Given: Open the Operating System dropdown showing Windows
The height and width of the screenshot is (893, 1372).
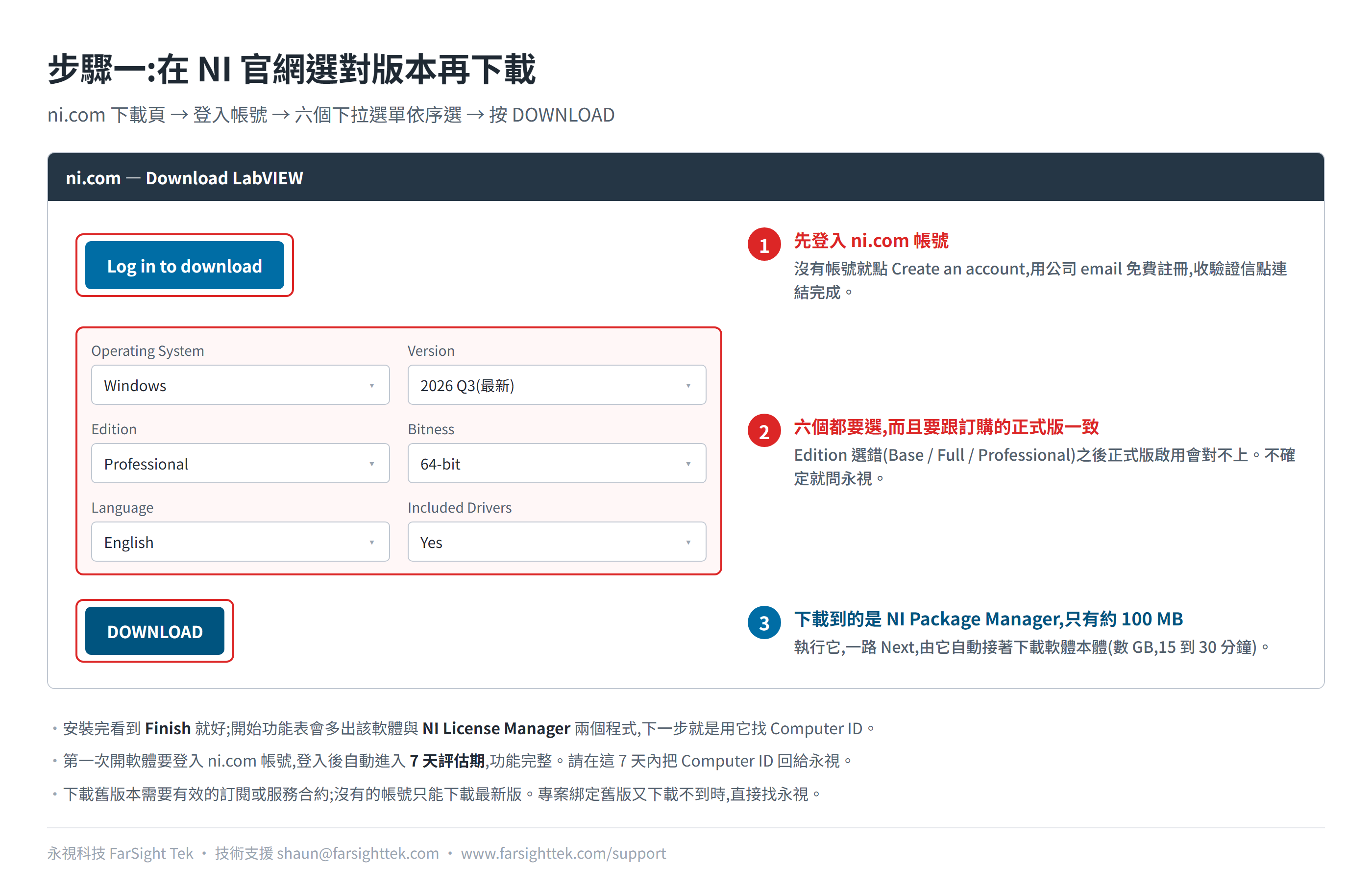Looking at the screenshot, I should (241, 385).
